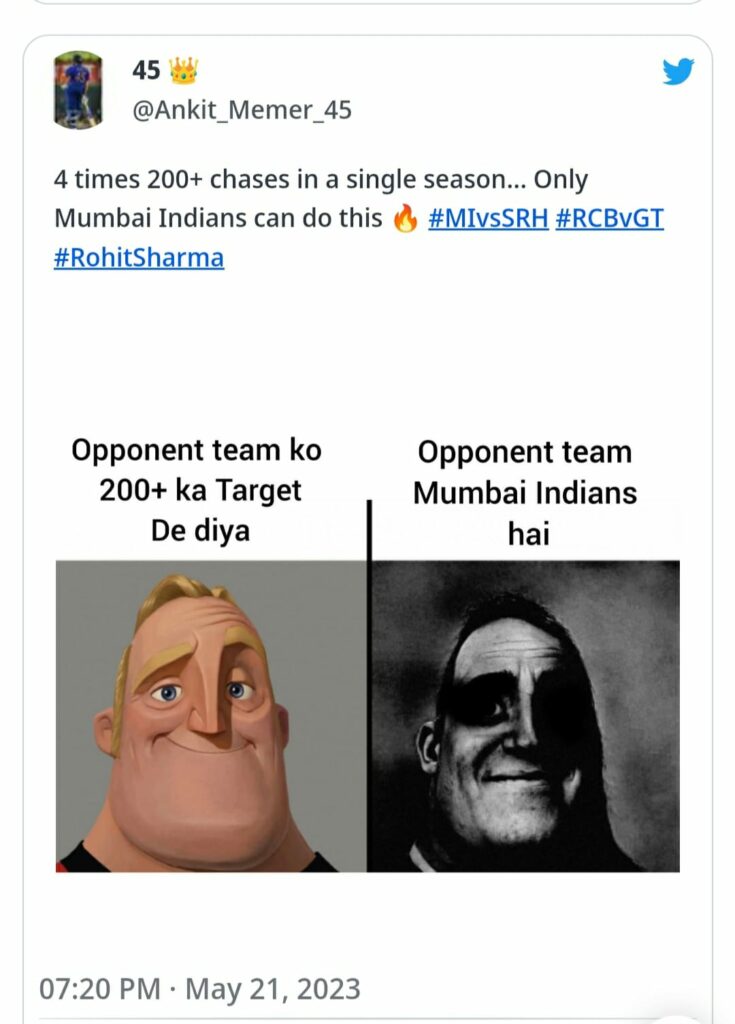The height and width of the screenshot is (1024, 735).
Task: Click "De diya" in the left caption
Action: tap(200, 530)
